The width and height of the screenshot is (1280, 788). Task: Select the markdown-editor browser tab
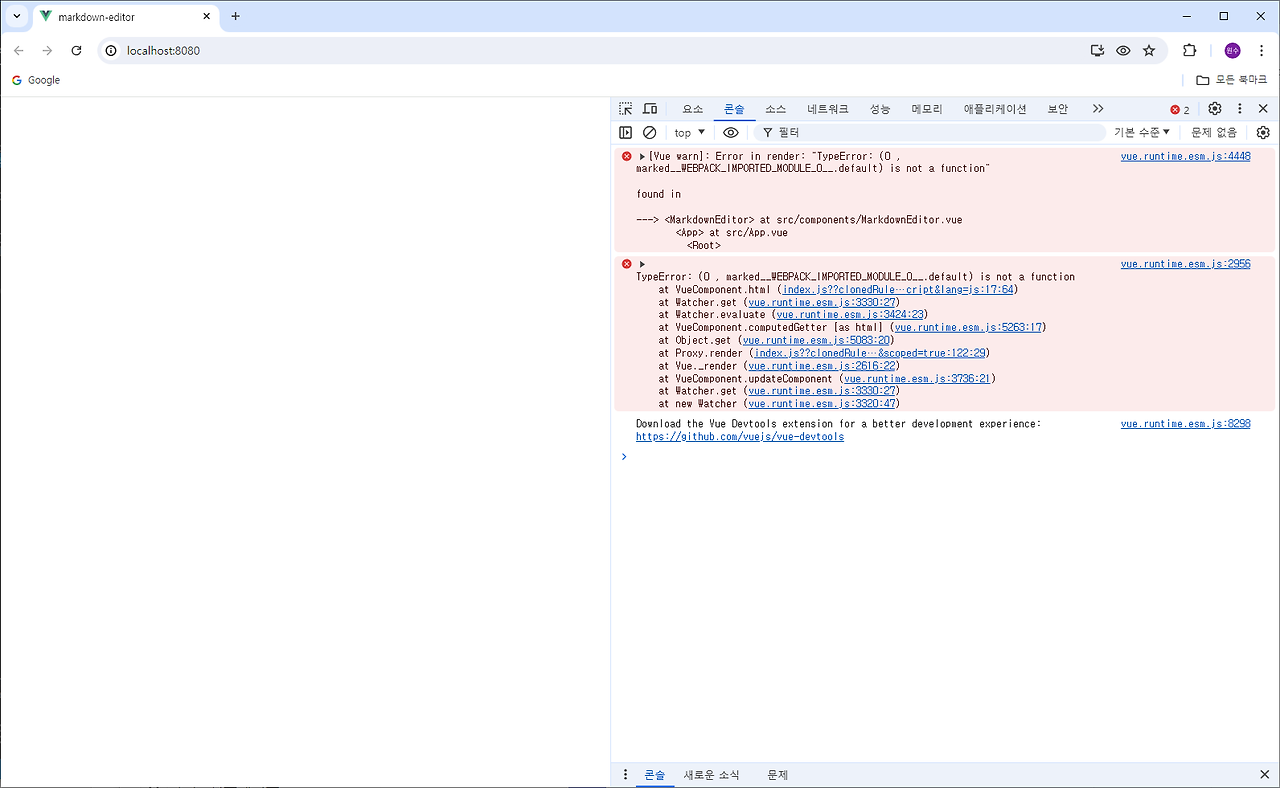[126, 17]
